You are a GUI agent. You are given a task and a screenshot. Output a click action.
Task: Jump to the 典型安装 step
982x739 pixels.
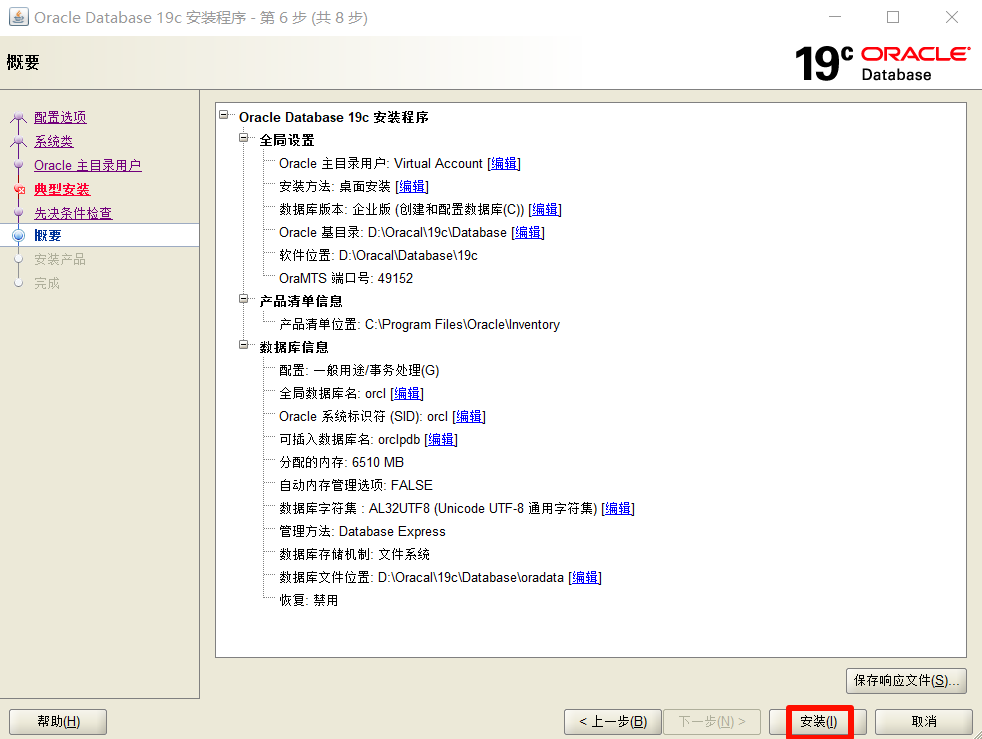(62, 189)
